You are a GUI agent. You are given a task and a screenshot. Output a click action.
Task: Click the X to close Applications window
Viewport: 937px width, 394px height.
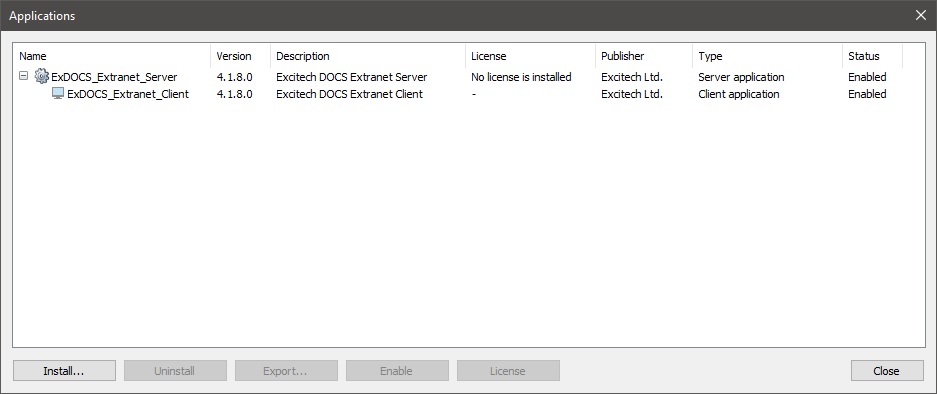[x=921, y=16]
